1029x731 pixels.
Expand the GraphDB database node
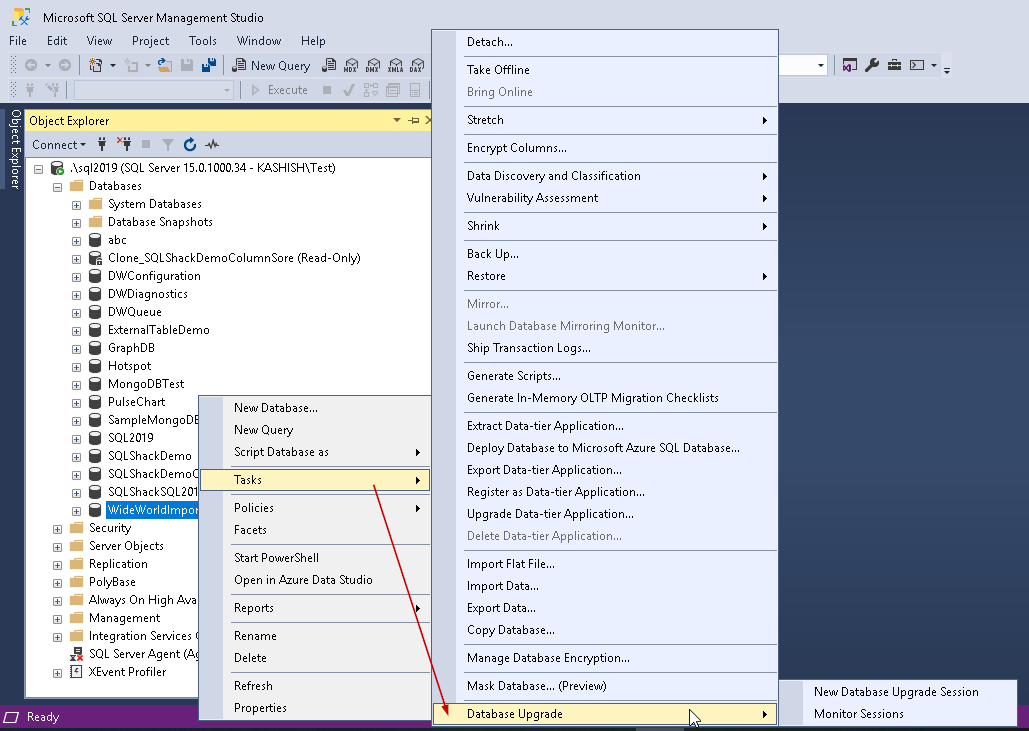(x=76, y=349)
